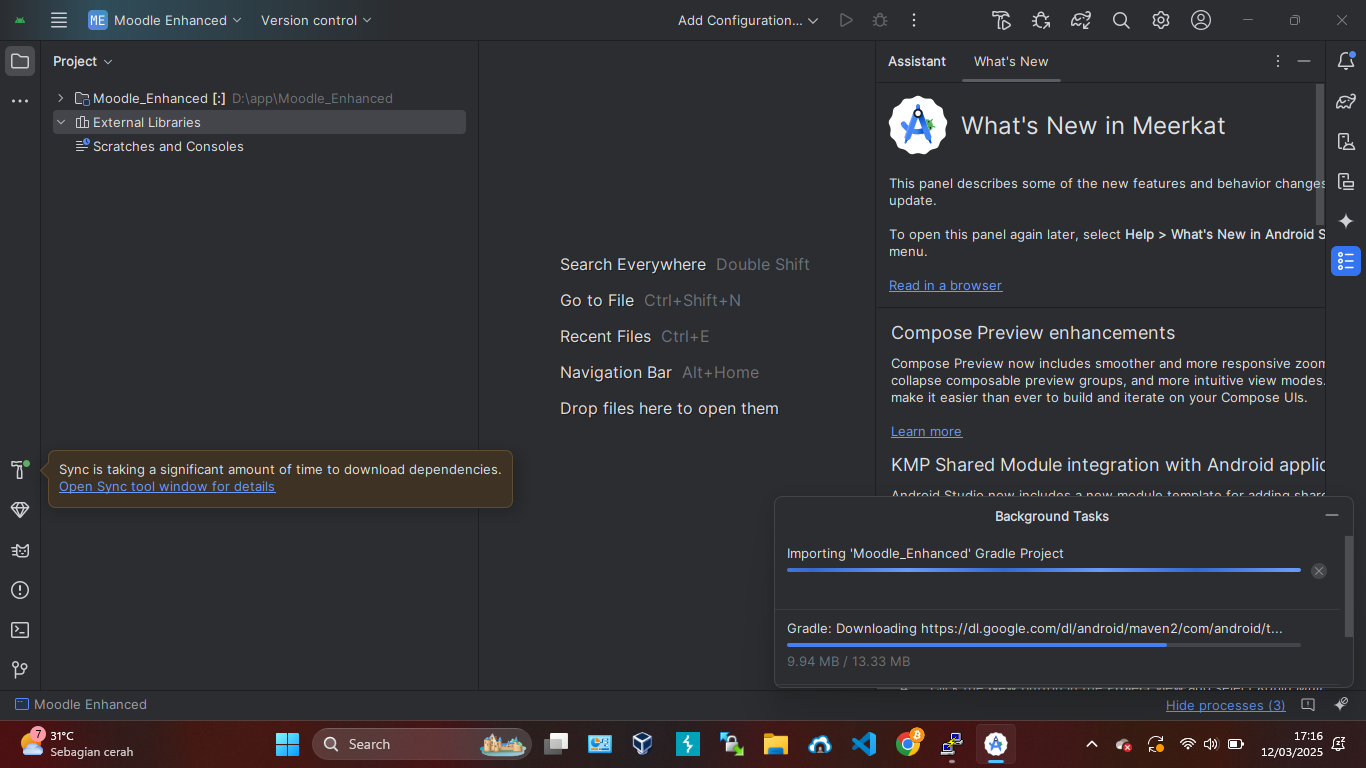Viewport: 1366px width, 768px height.
Task: Click Attach Debugger to Android Process icon
Action: coord(1041,20)
